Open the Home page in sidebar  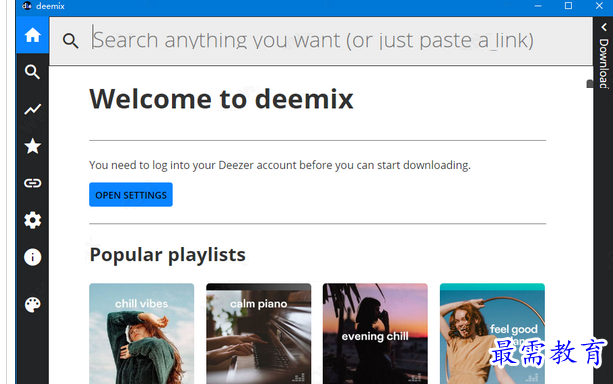click(x=32, y=35)
